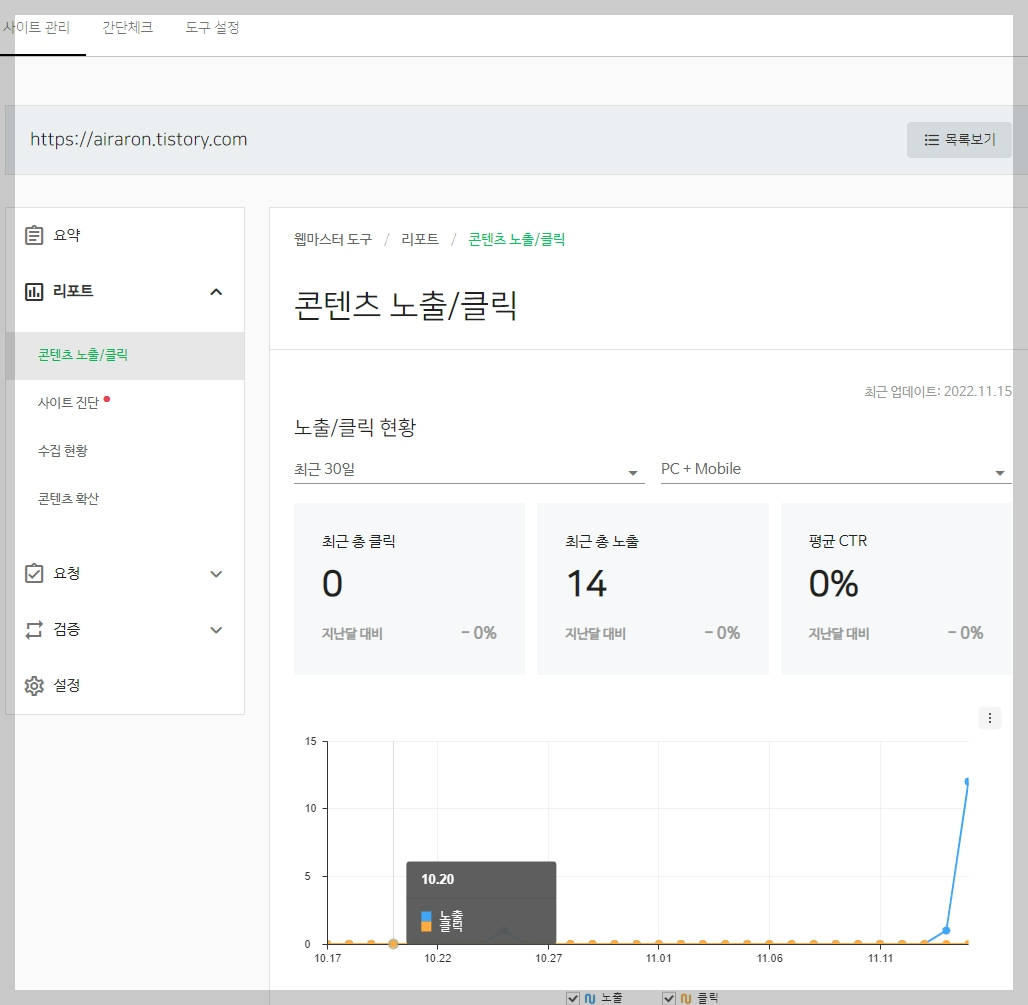The height and width of the screenshot is (1005, 1028).
Task: Go to 리포트 breadcrumb link
Action: (420, 239)
